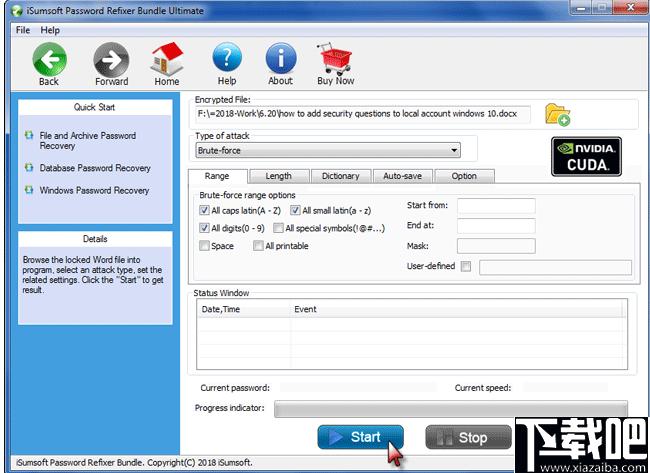Image resolution: width=650 pixels, height=473 pixels.
Task: Open the About info icon
Action: point(281,58)
